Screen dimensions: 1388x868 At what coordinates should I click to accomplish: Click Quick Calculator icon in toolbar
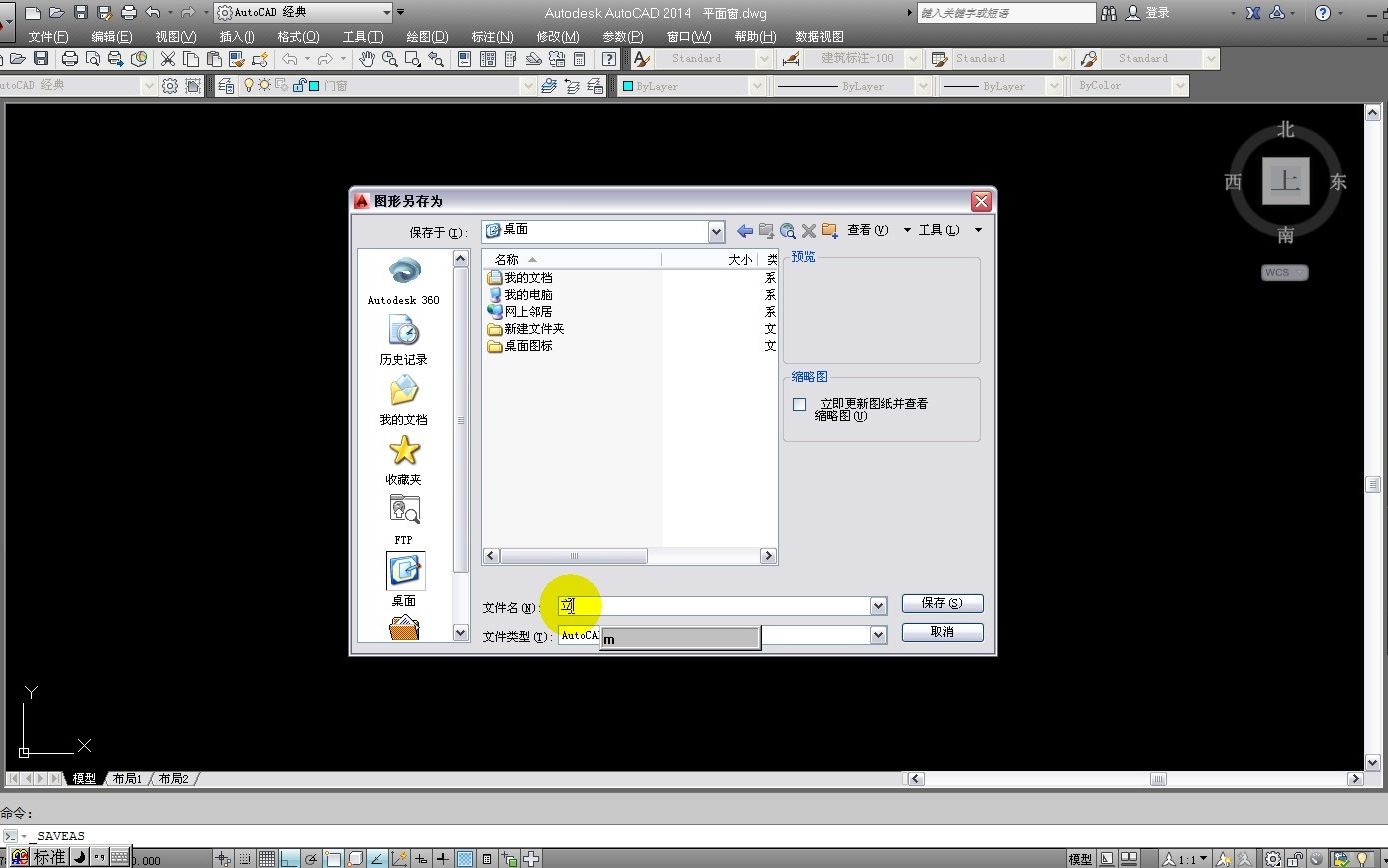[579, 59]
